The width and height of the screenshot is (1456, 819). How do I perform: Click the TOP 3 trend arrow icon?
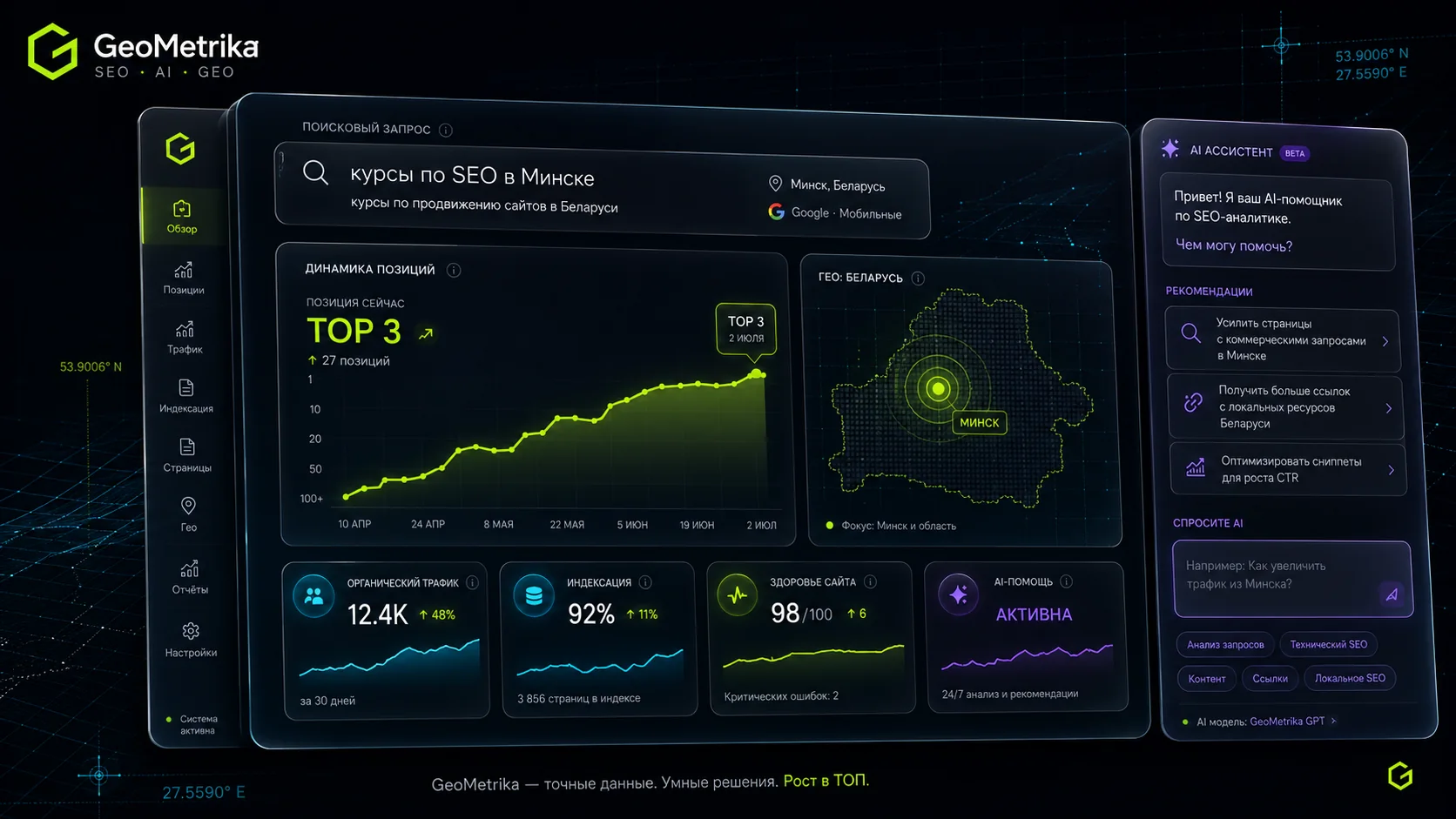point(426,333)
